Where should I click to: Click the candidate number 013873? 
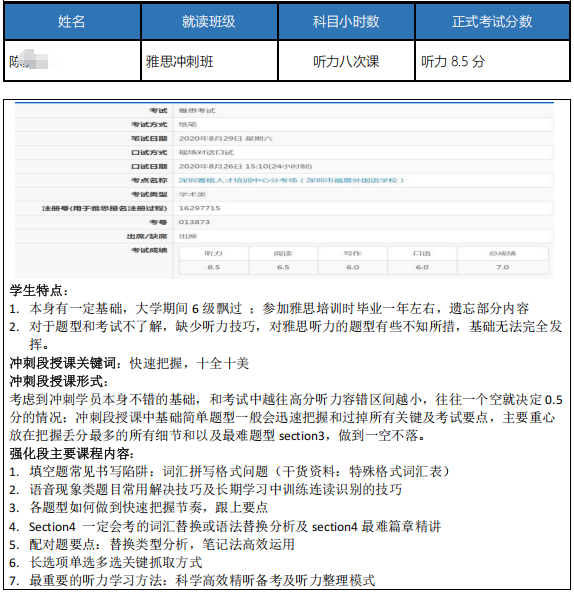click(194, 222)
